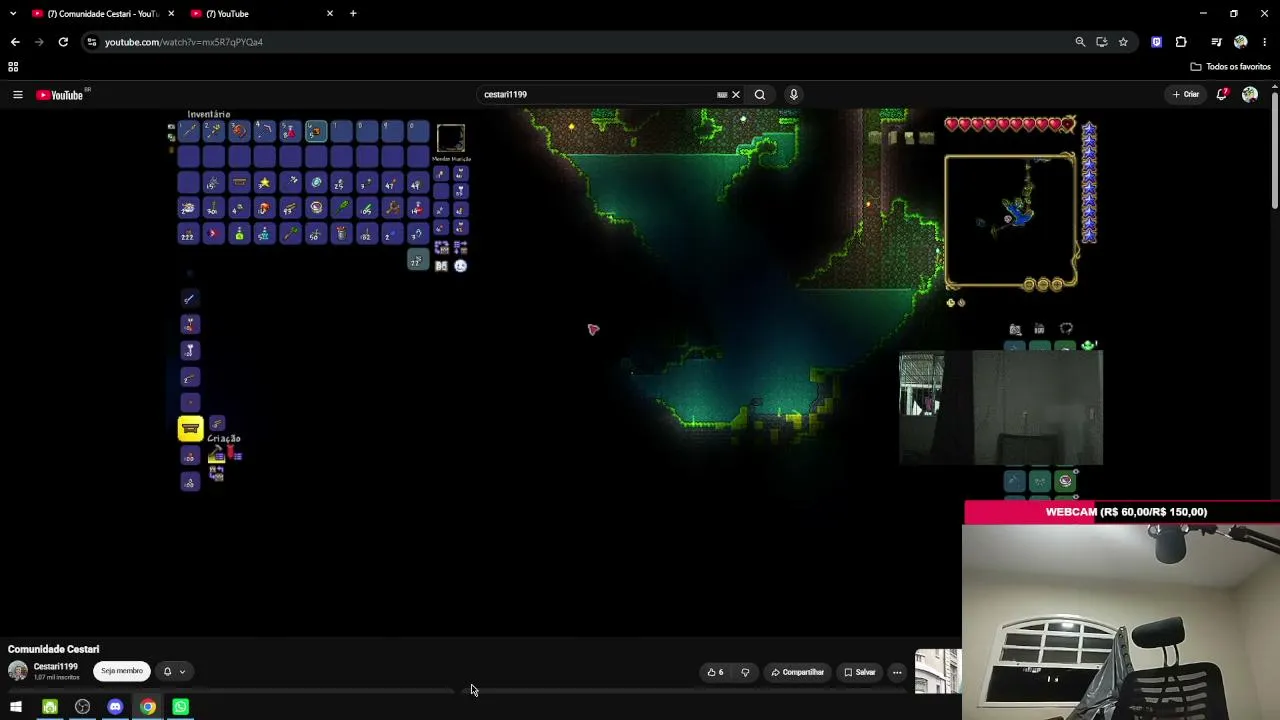Click the scrollbar of the YouTube page

[x=1275, y=150]
